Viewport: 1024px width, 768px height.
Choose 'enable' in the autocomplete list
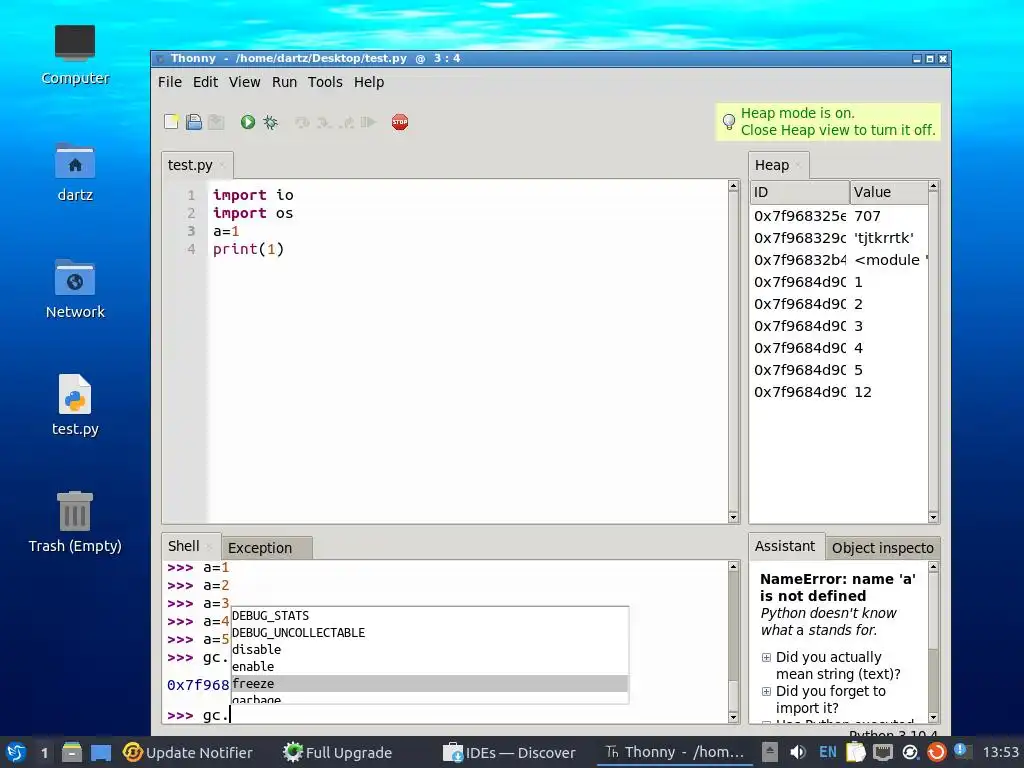click(x=430, y=666)
